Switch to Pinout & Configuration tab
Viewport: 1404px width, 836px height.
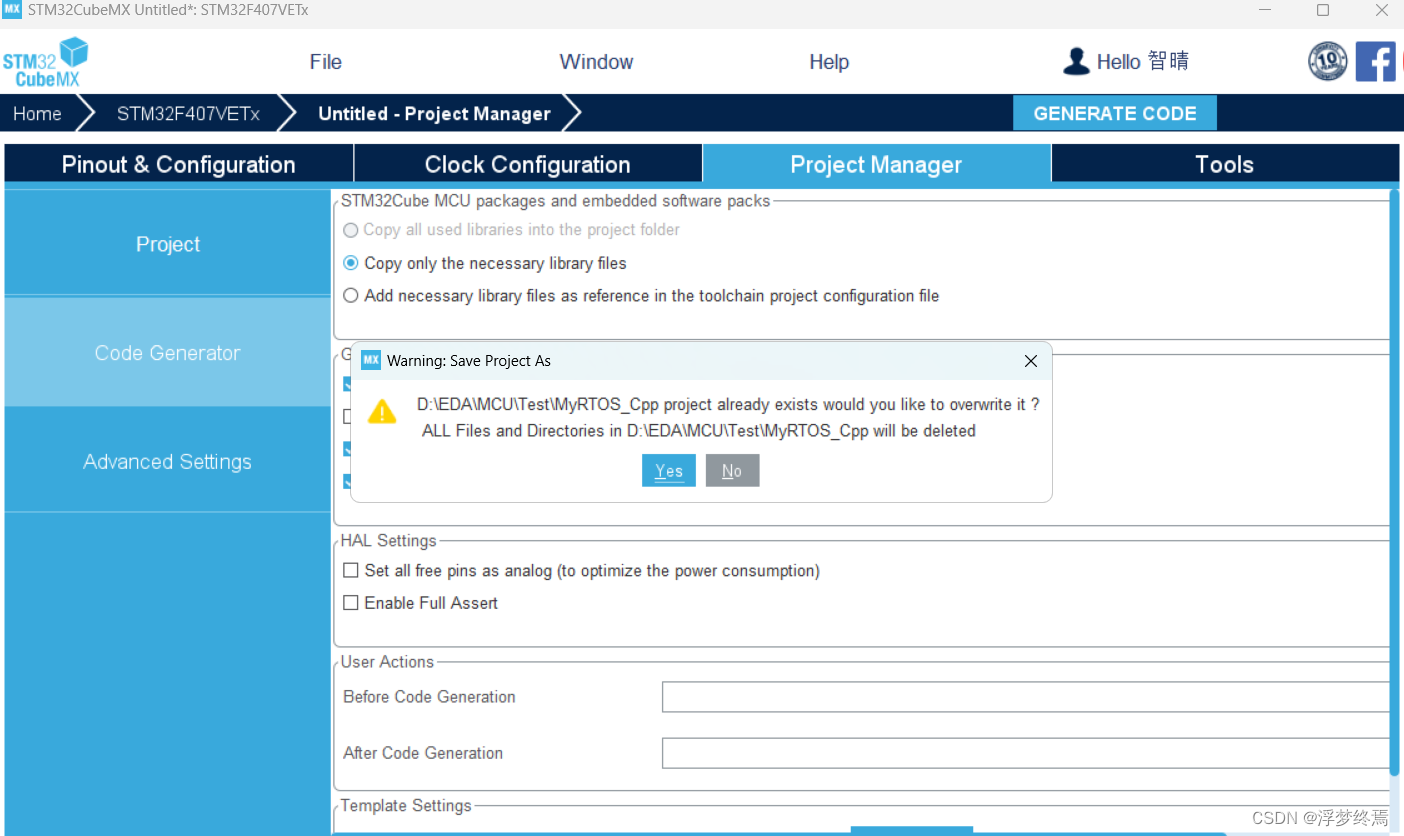click(x=179, y=165)
